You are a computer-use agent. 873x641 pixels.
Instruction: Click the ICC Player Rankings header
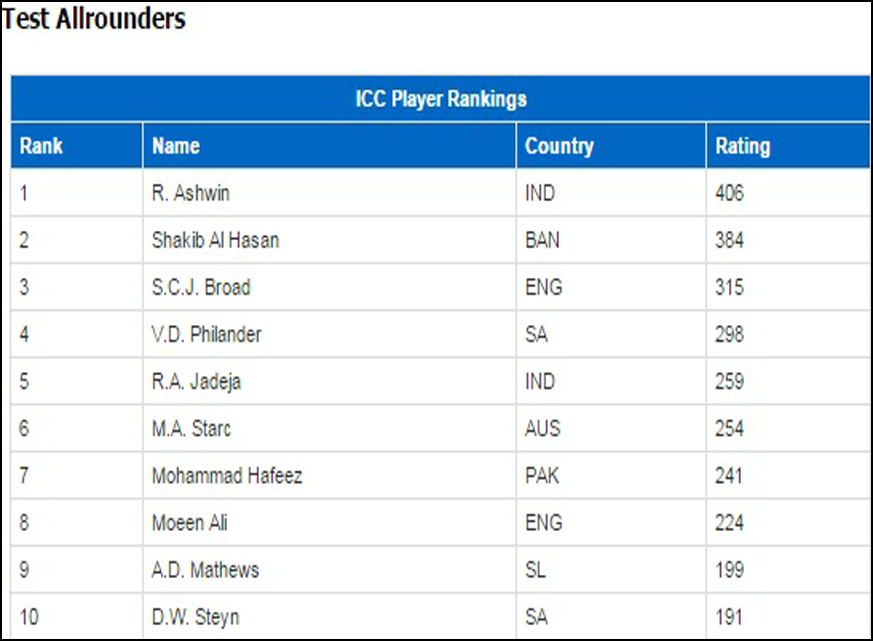click(x=441, y=99)
